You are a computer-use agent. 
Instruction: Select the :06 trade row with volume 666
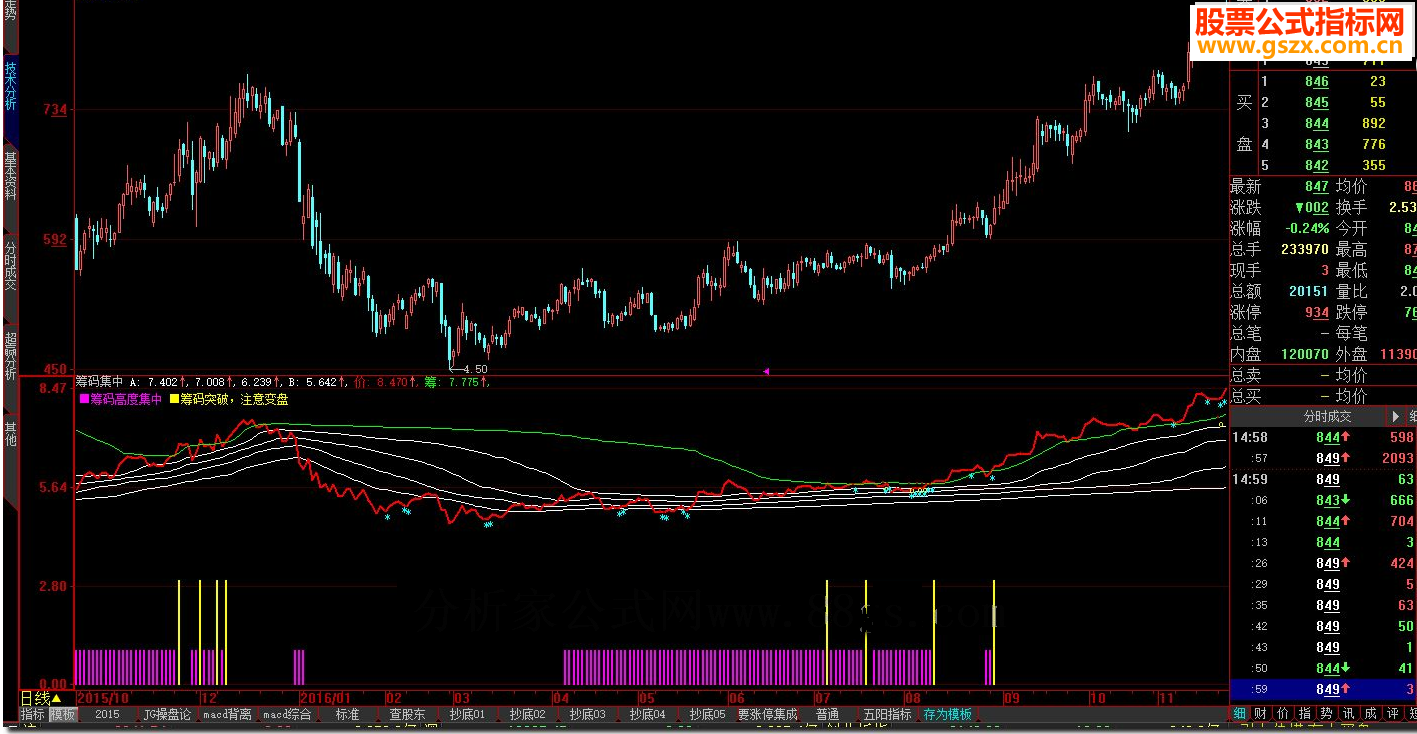pos(1323,500)
